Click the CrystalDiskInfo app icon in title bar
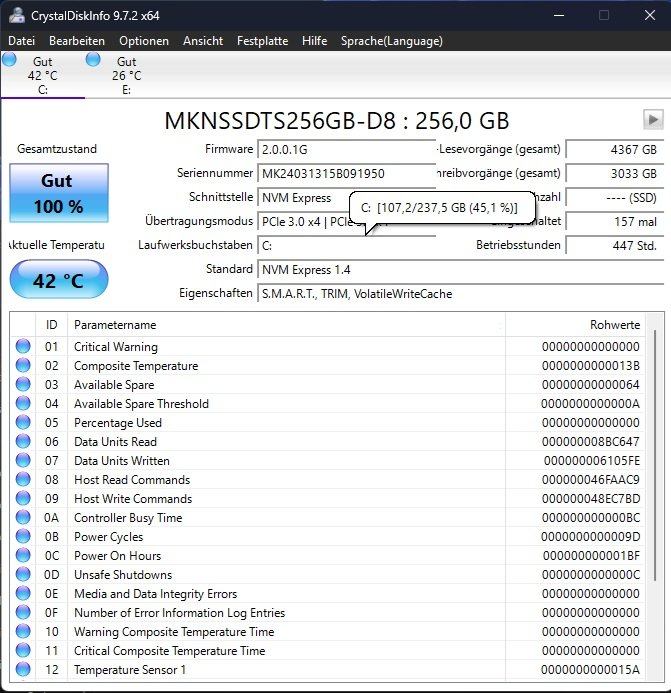The width and height of the screenshot is (671, 693). point(17,15)
